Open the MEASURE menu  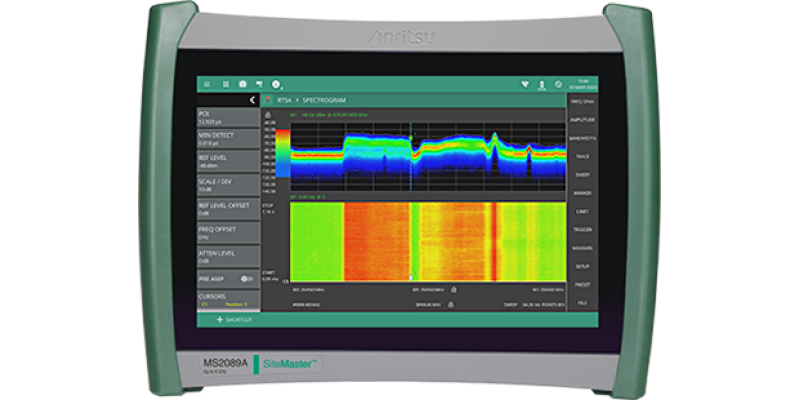pyautogui.click(x=583, y=248)
